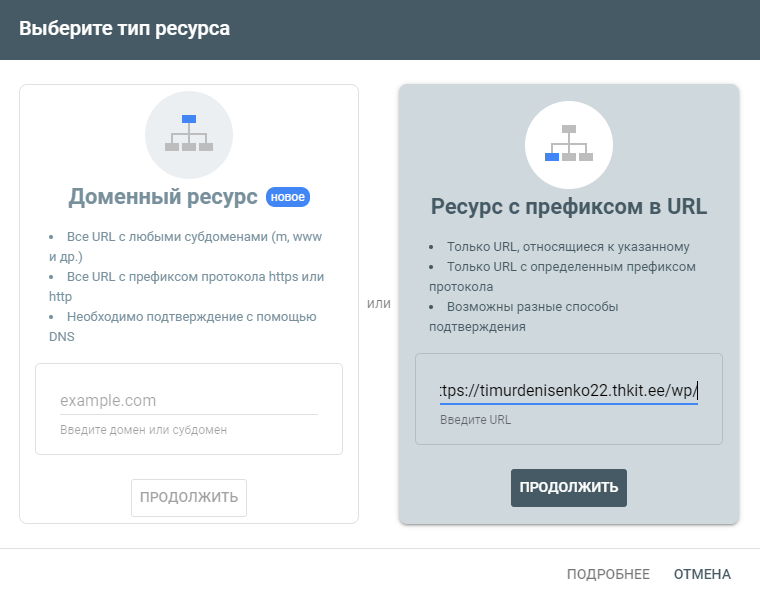The image size is (760, 594).
Task: Click the "Выберите тип ресурса" dialog title
Action: point(125,29)
